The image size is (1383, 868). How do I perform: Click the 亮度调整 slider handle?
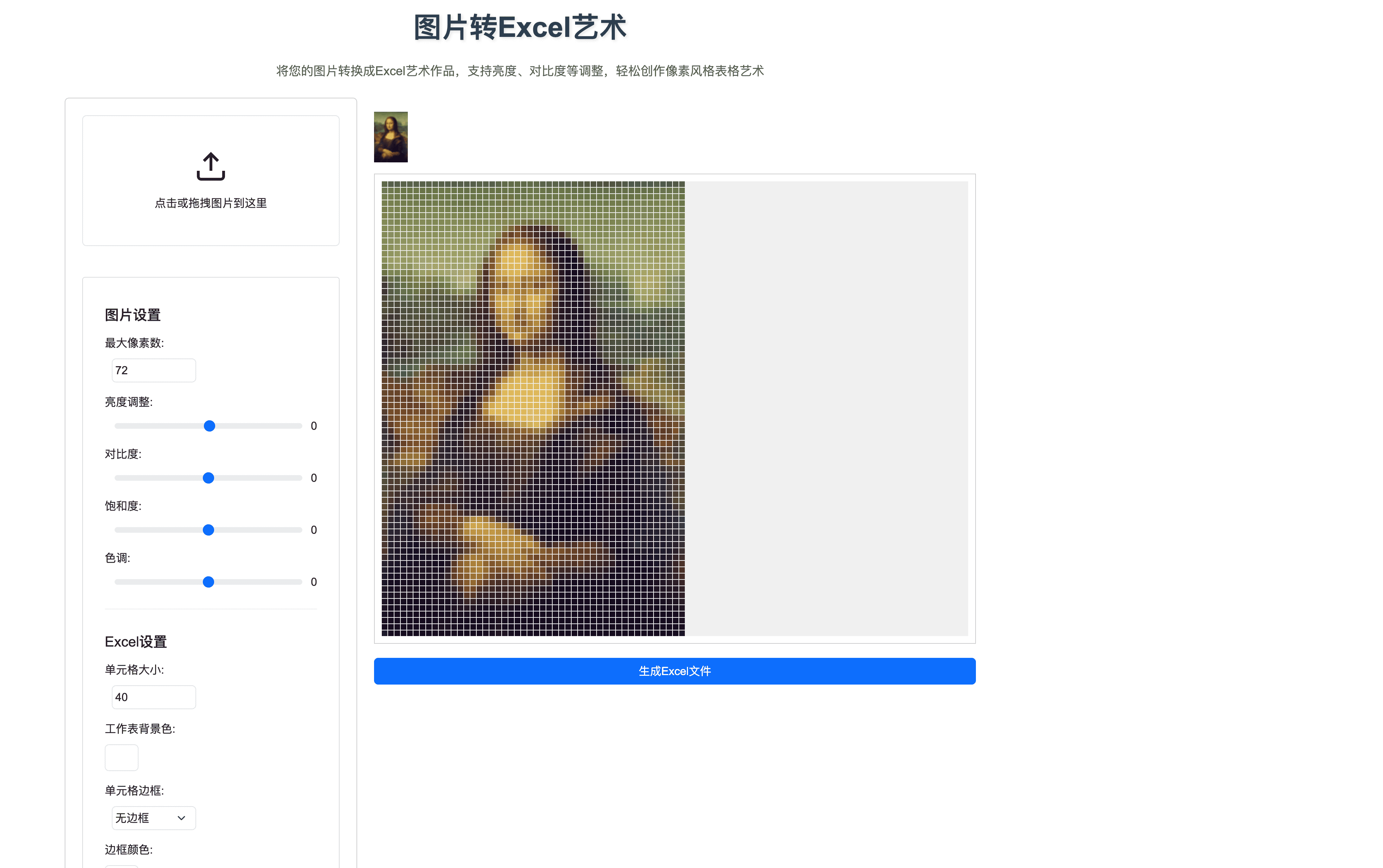[210, 426]
